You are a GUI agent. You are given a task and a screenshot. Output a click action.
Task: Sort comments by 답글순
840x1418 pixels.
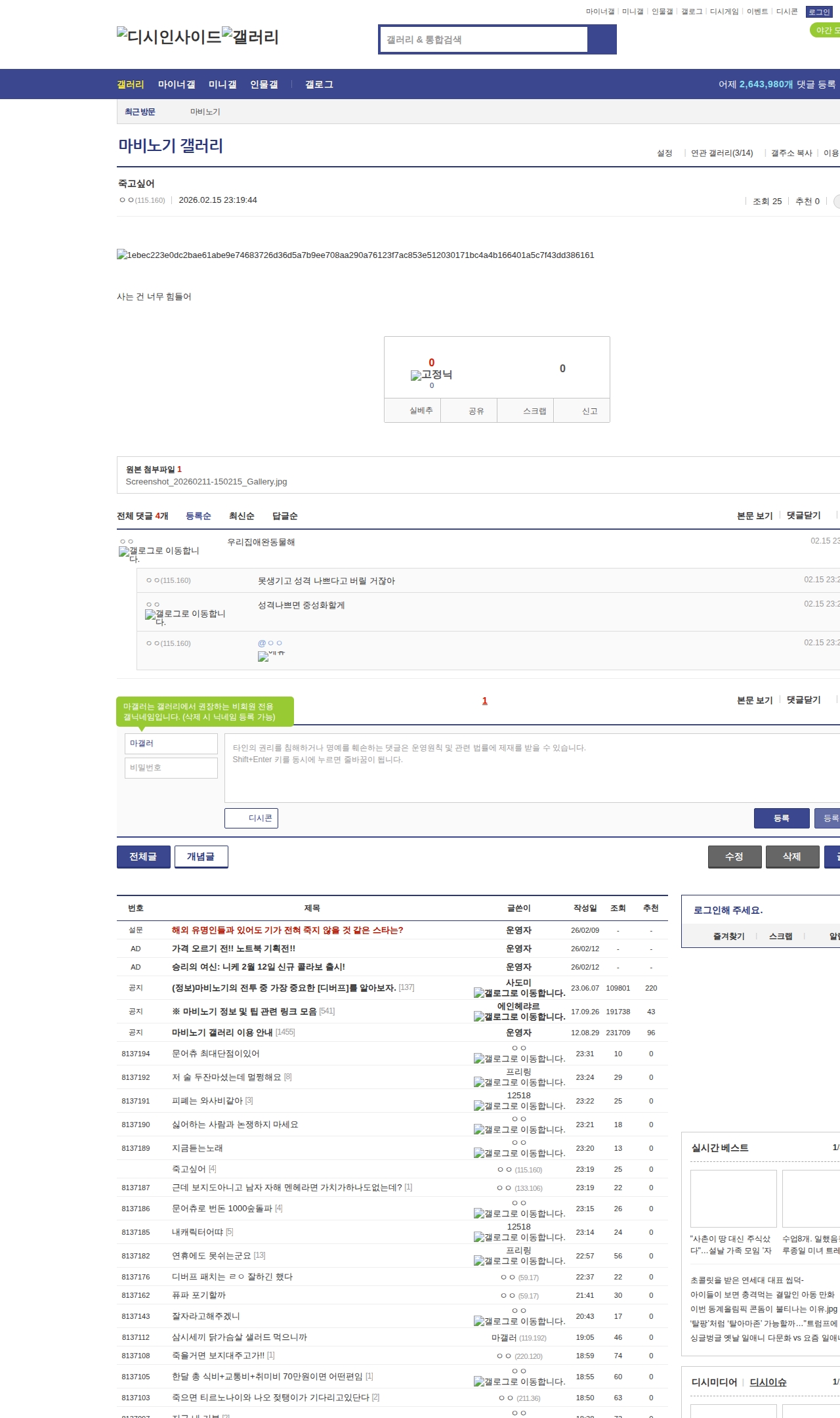click(285, 516)
